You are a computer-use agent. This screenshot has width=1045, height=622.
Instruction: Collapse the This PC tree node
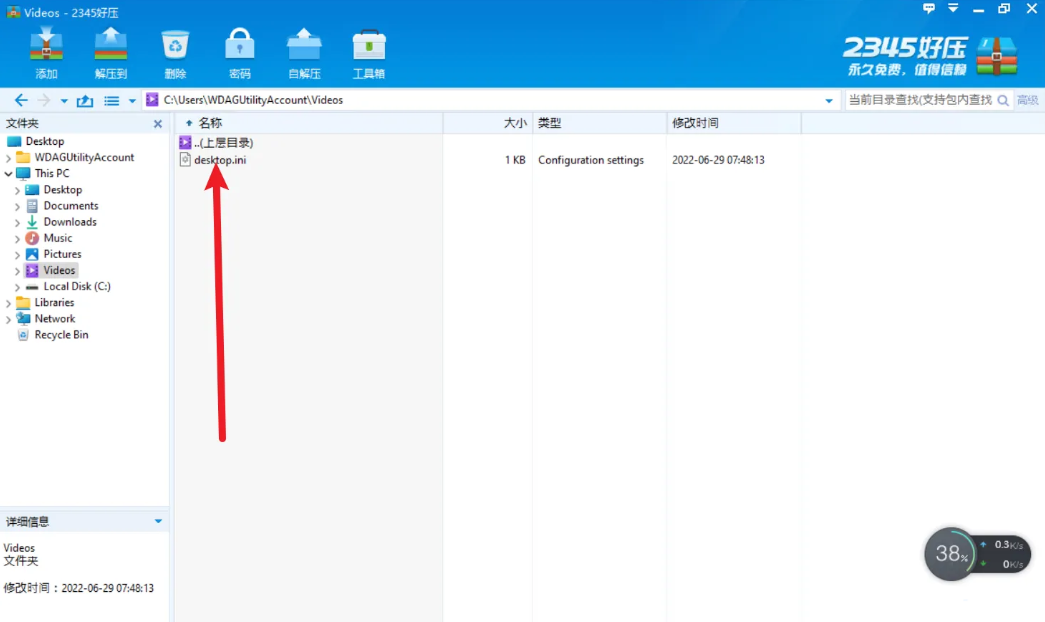[x=9, y=174]
